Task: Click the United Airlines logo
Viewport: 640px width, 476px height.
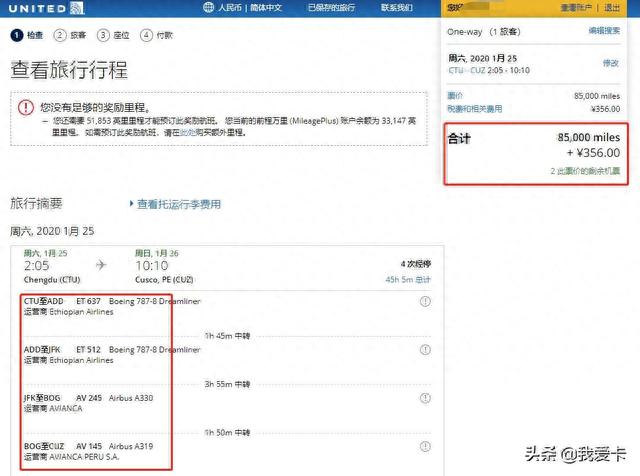Action: coord(46,8)
